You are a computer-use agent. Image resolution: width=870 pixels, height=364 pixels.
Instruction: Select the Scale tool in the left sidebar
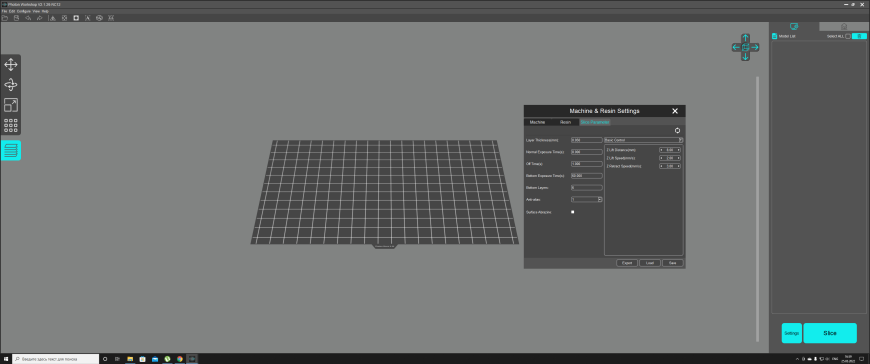tap(11, 105)
